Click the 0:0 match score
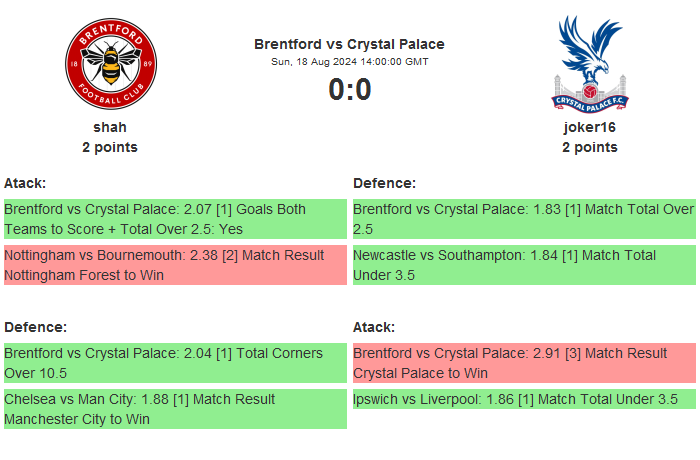 [349, 90]
